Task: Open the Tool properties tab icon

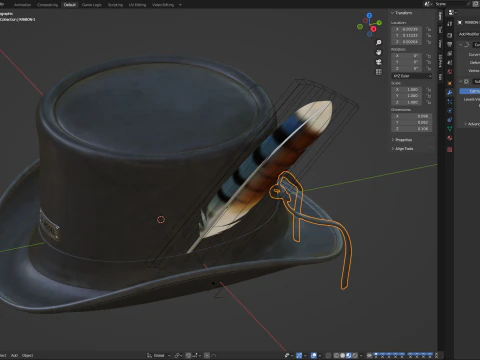Action: coord(450,24)
